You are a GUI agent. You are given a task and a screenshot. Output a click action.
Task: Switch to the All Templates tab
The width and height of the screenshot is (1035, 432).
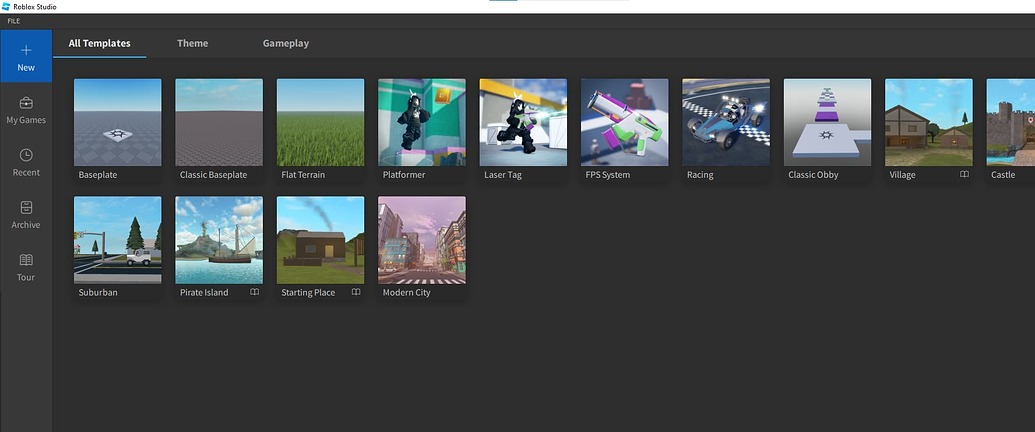point(100,43)
